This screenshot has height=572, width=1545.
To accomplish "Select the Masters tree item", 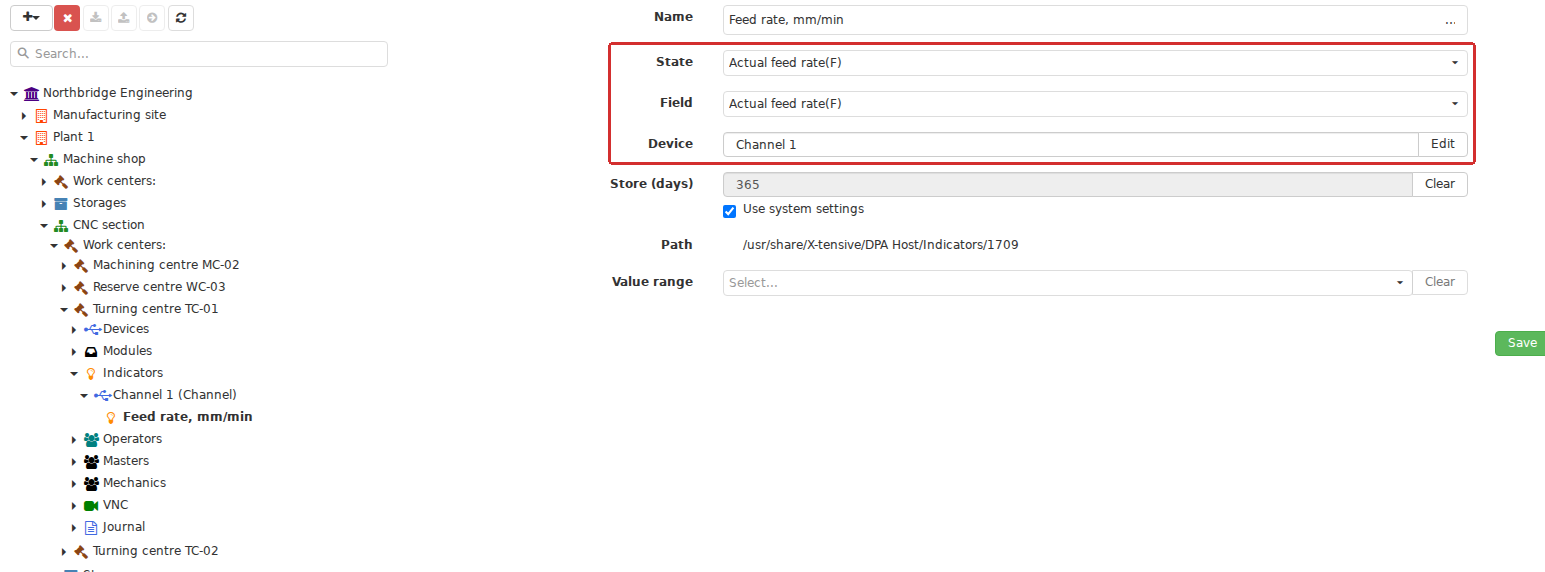I will pos(126,461).
